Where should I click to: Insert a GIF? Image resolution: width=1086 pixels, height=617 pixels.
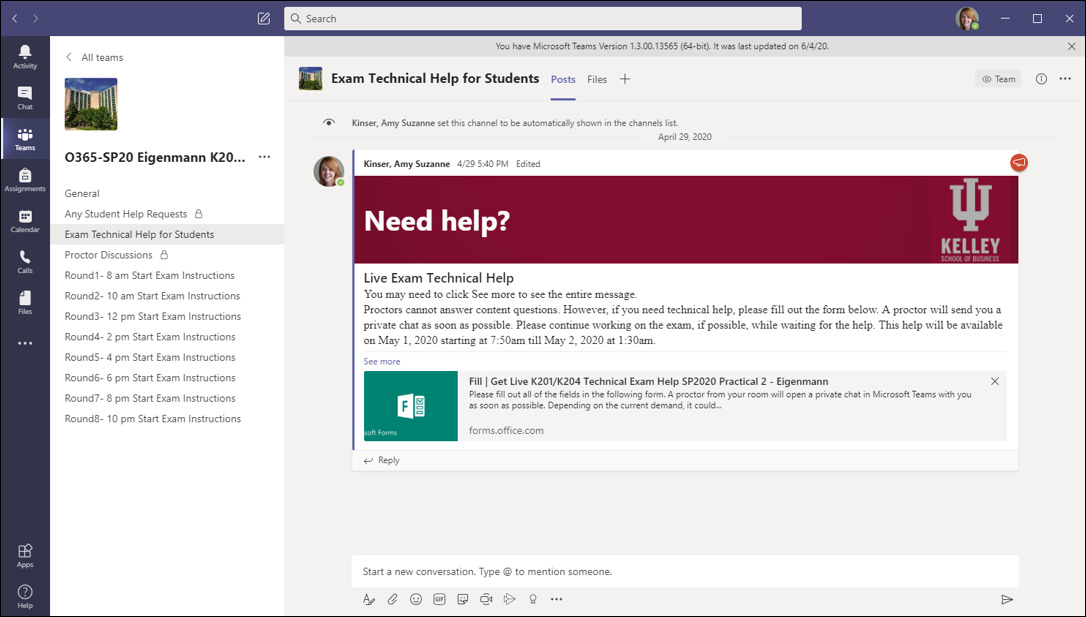[439, 599]
